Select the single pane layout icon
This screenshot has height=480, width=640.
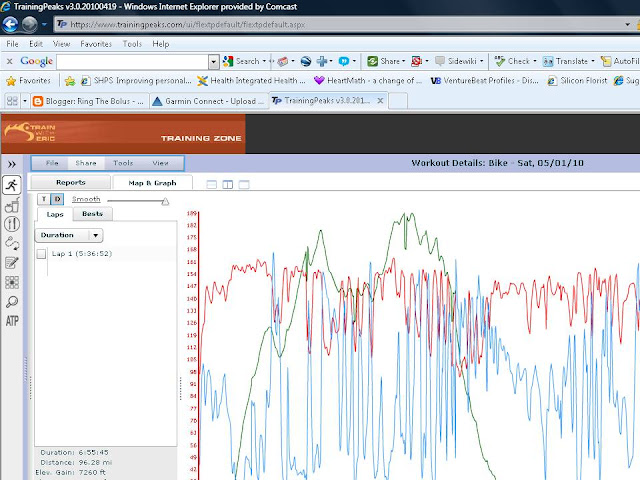(244, 184)
